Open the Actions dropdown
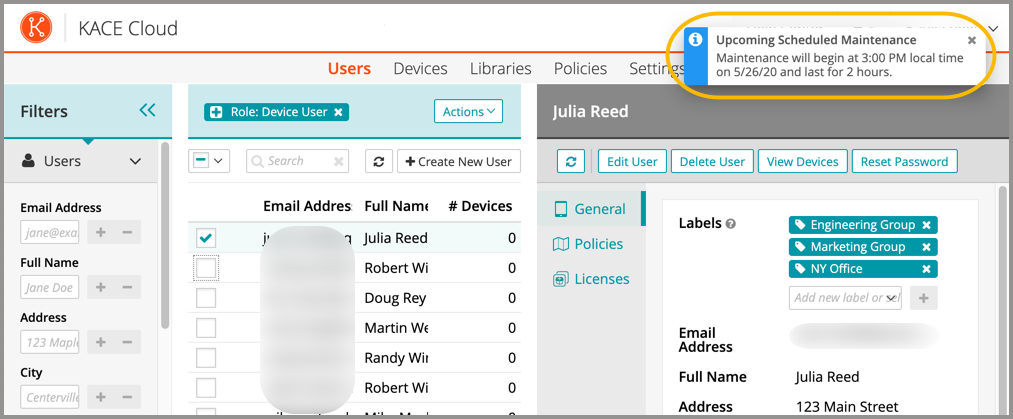This screenshot has width=1013, height=419. pyautogui.click(x=468, y=112)
